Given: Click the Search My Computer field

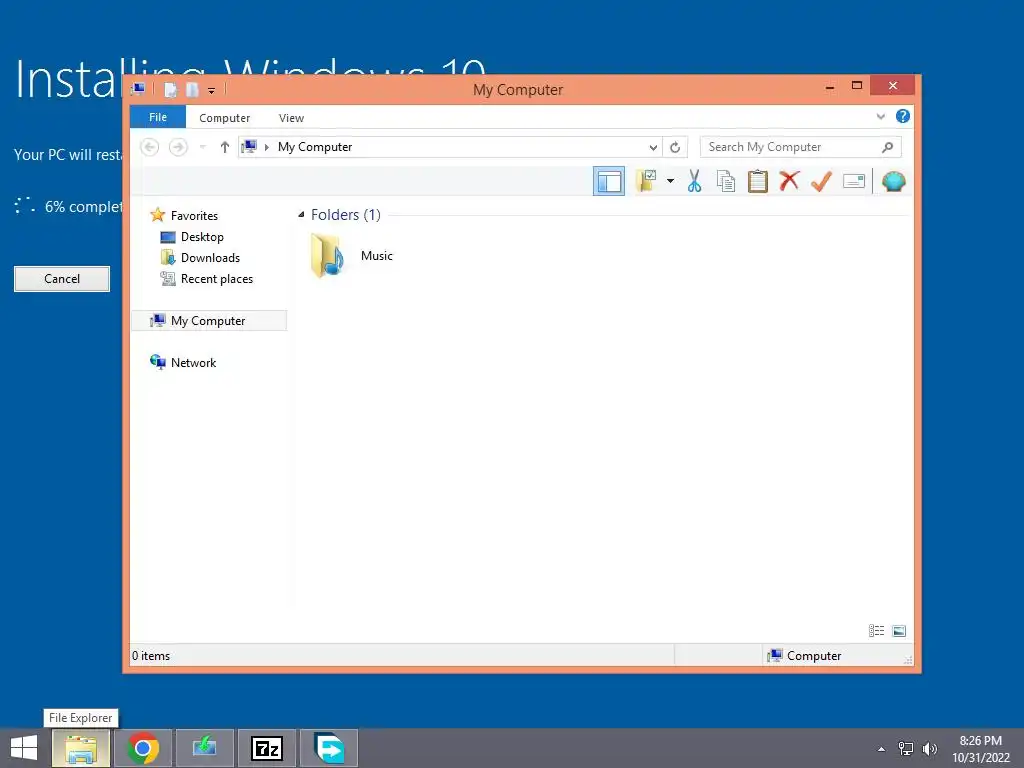Looking at the screenshot, I should point(801,147).
